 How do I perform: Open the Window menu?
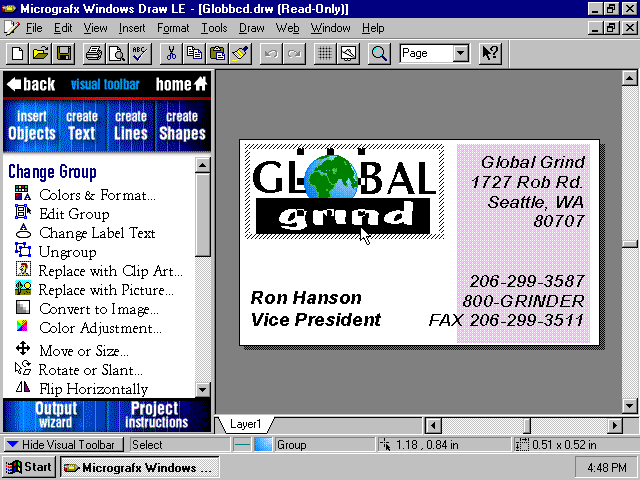click(330, 28)
